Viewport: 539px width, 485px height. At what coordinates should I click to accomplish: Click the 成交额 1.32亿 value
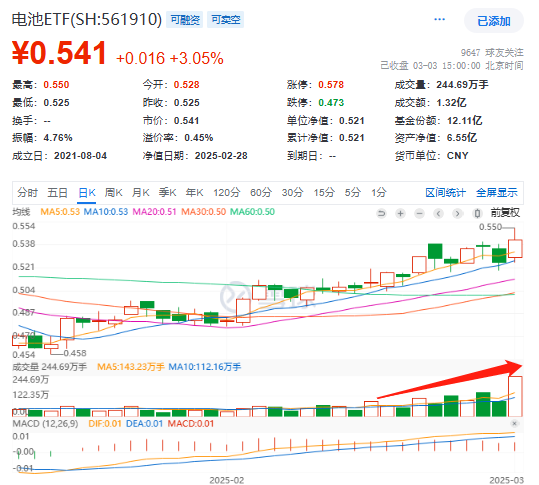click(x=451, y=103)
